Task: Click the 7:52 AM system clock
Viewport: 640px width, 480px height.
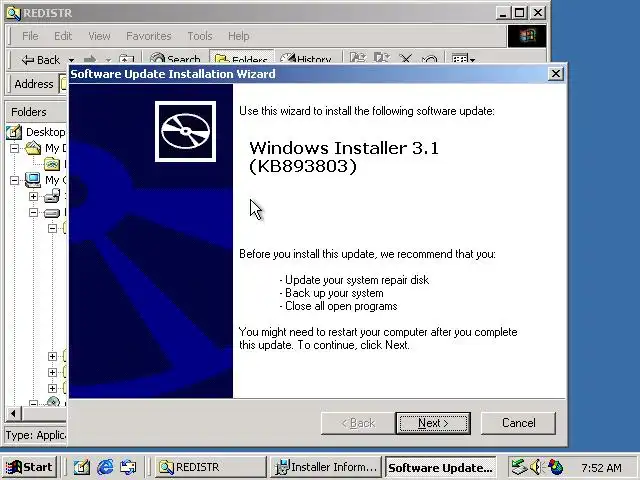Action: tap(601, 468)
